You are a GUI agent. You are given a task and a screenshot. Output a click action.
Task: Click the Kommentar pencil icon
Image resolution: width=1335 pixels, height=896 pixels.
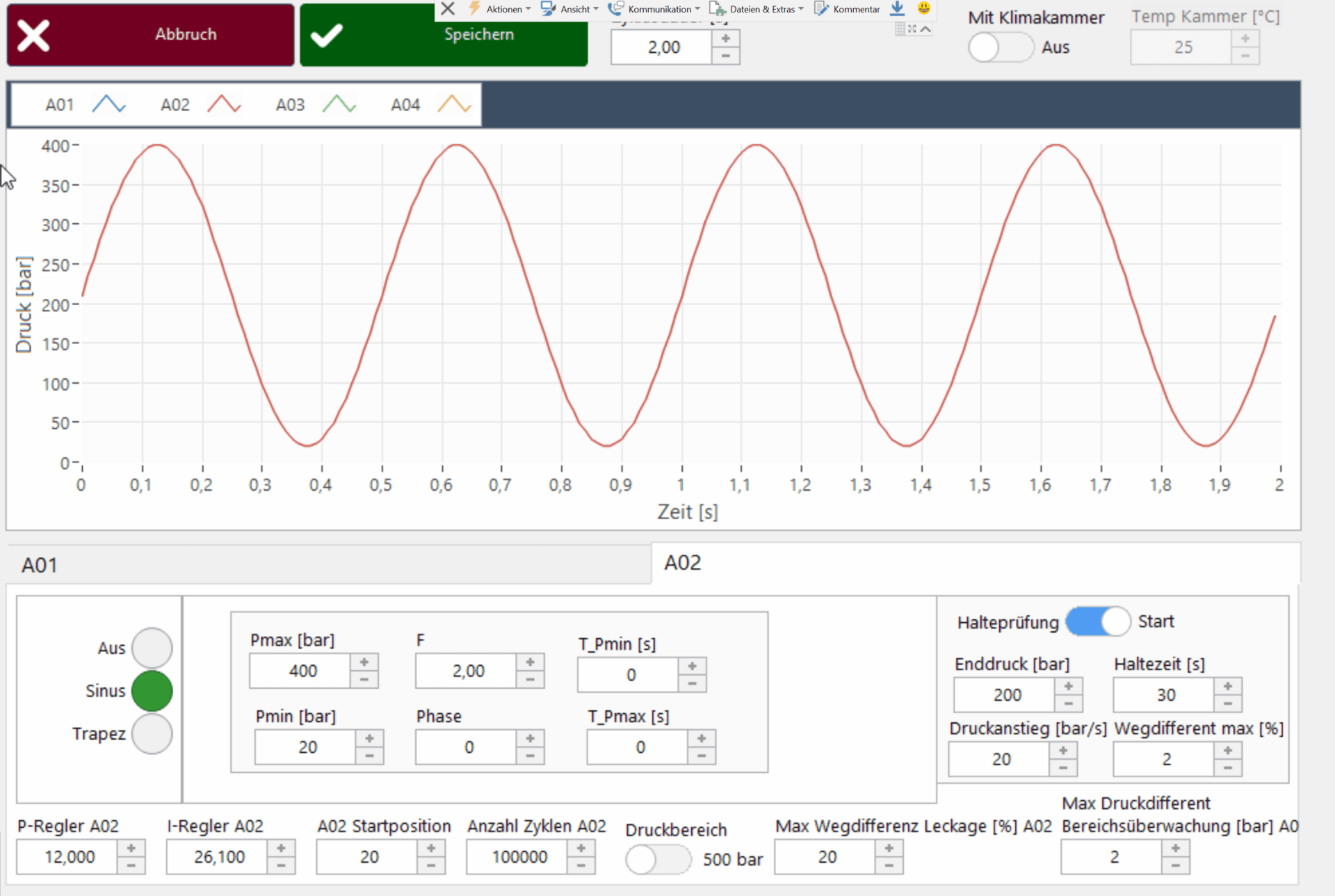coord(821,8)
